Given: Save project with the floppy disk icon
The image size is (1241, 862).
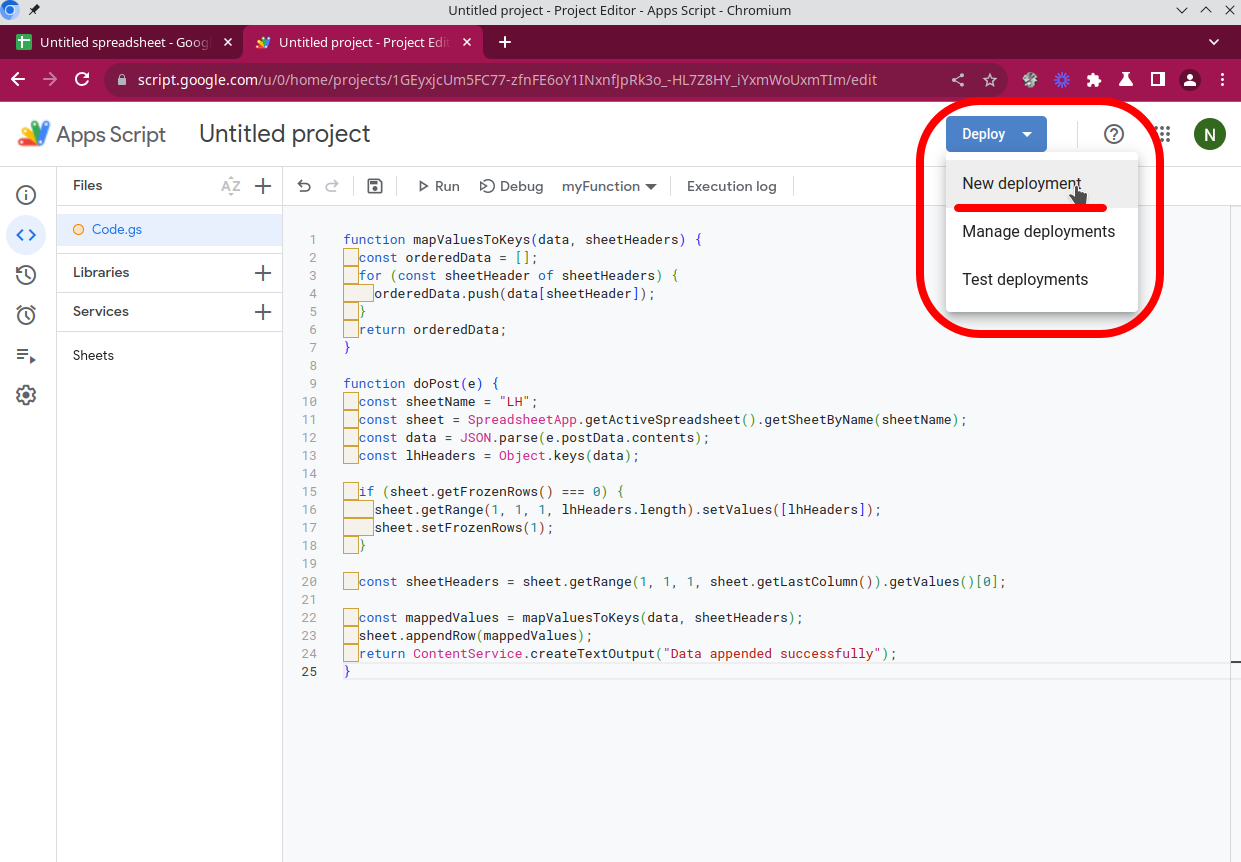Looking at the screenshot, I should pyautogui.click(x=375, y=186).
